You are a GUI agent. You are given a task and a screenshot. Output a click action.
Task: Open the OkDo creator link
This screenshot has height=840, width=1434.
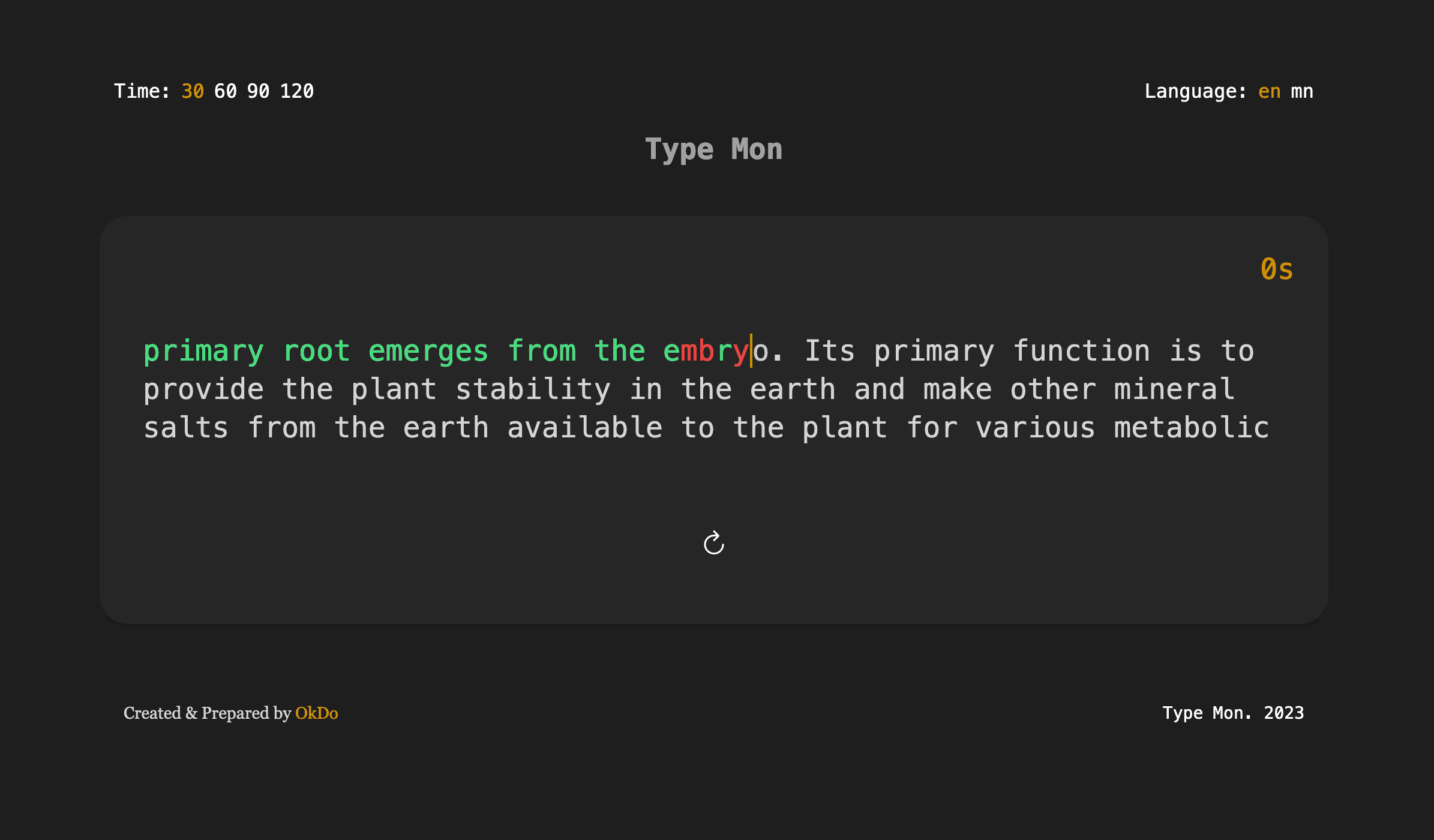(316, 713)
